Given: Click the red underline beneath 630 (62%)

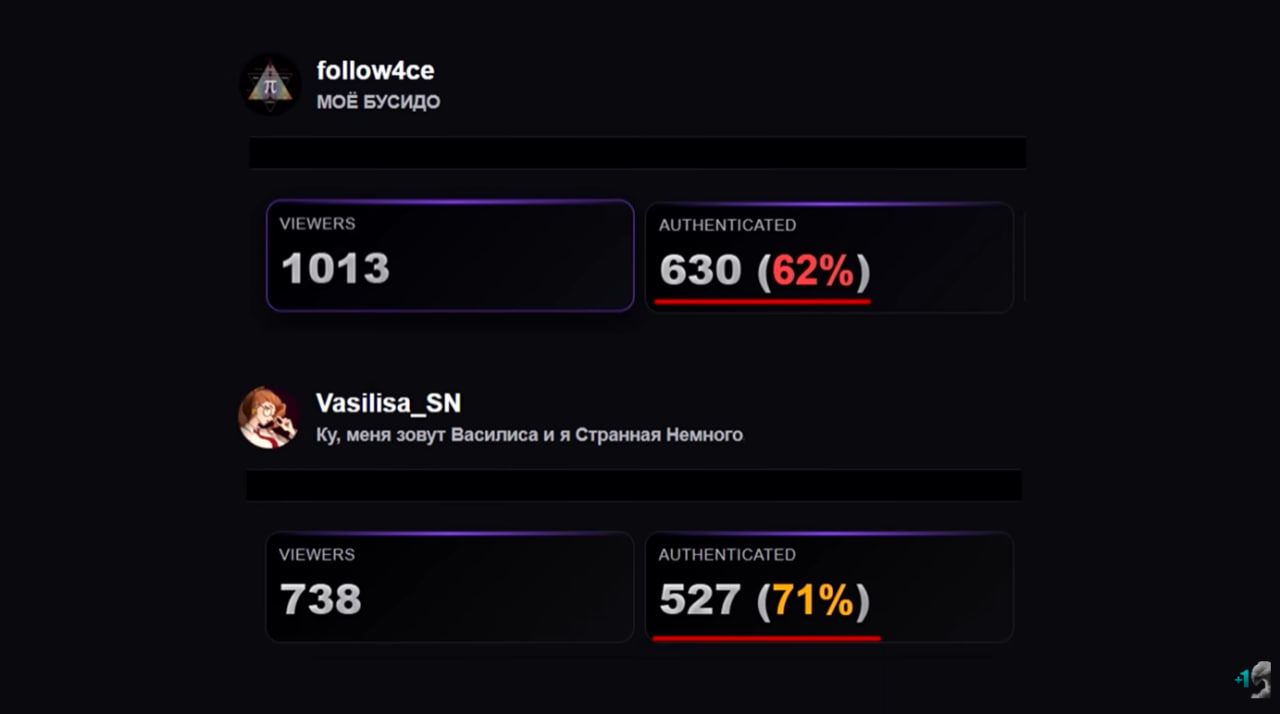Looking at the screenshot, I should (762, 300).
